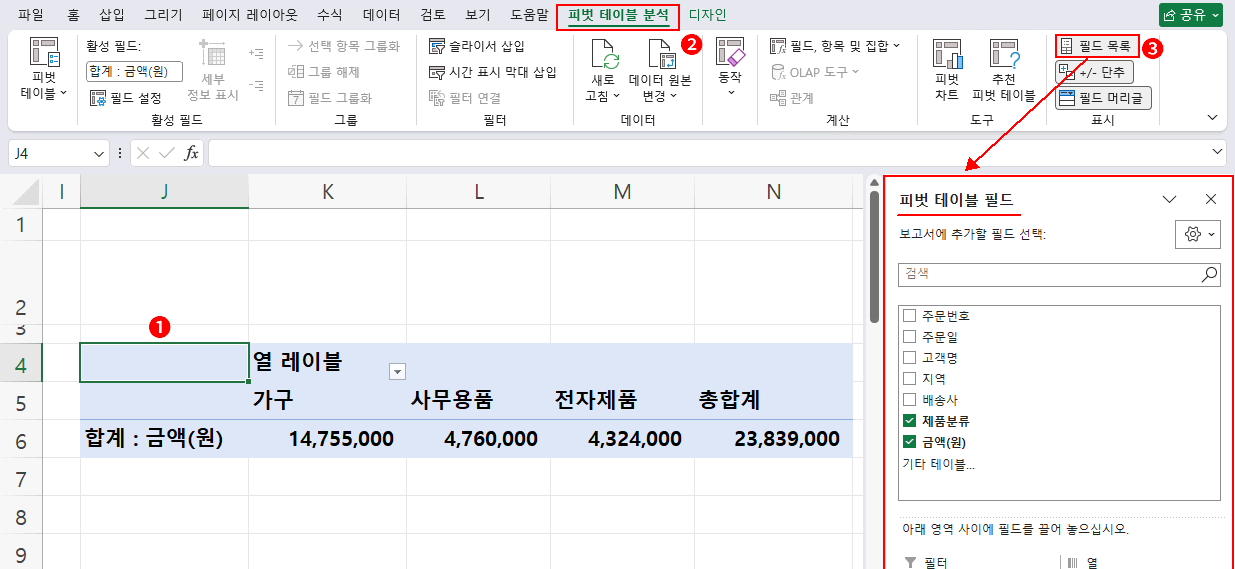The height and width of the screenshot is (569, 1235).
Task: Switch to the 삽입 tab
Action: (113, 15)
